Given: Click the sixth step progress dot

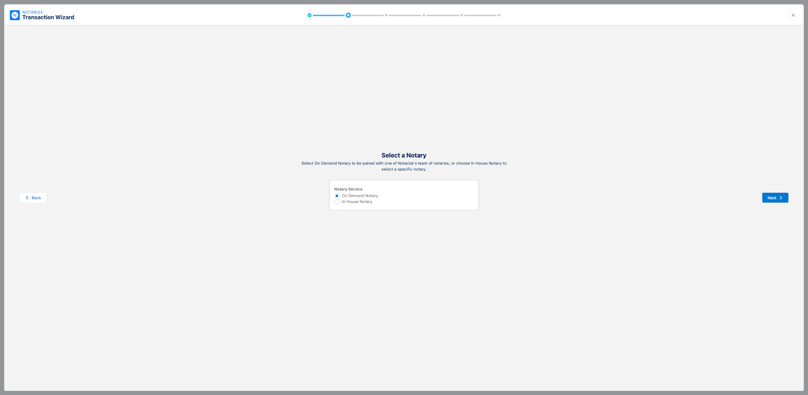Looking at the screenshot, I should tap(499, 15).
